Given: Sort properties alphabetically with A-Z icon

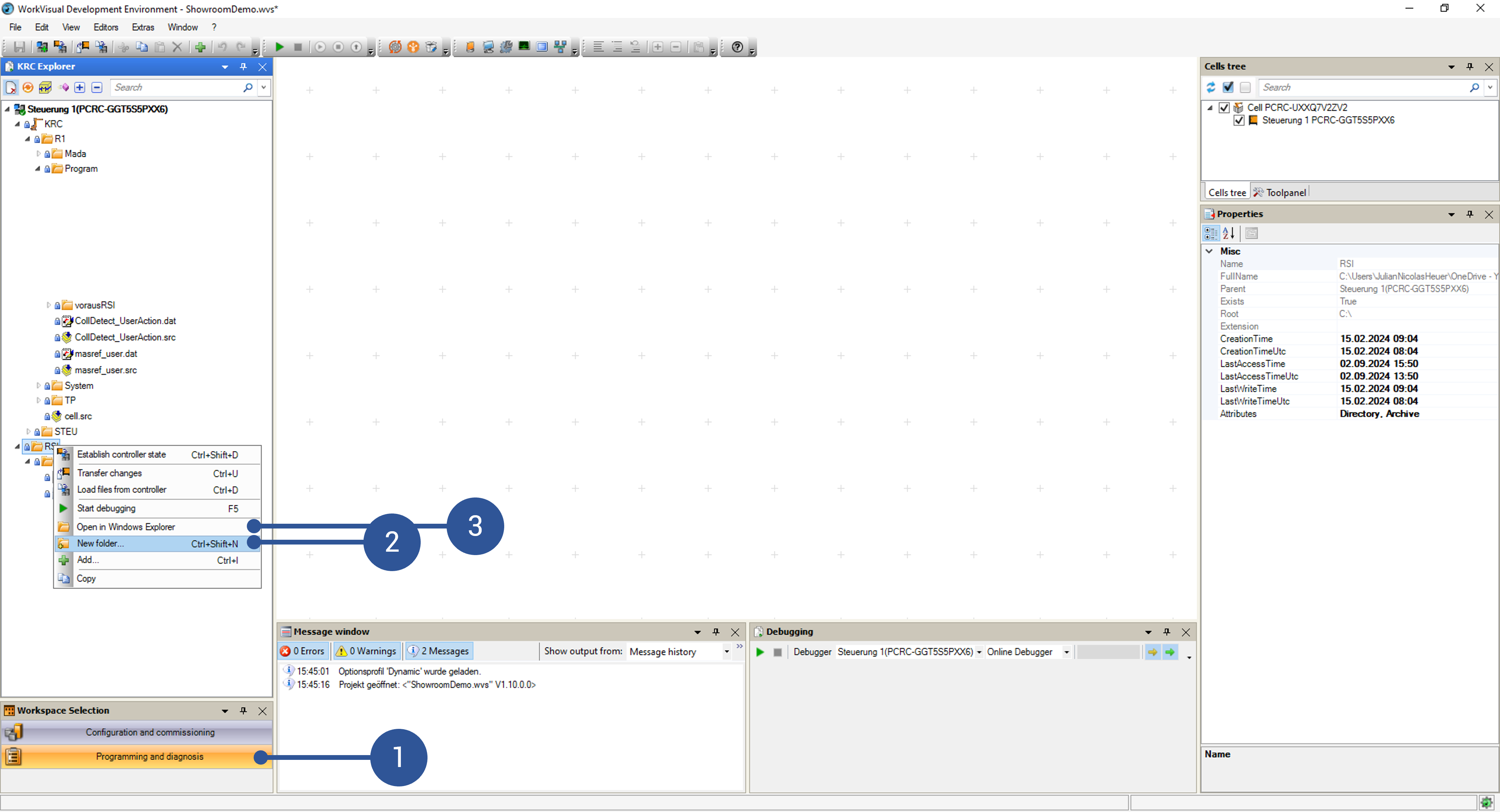Looking at the screenshot, I should point(1229,233).
